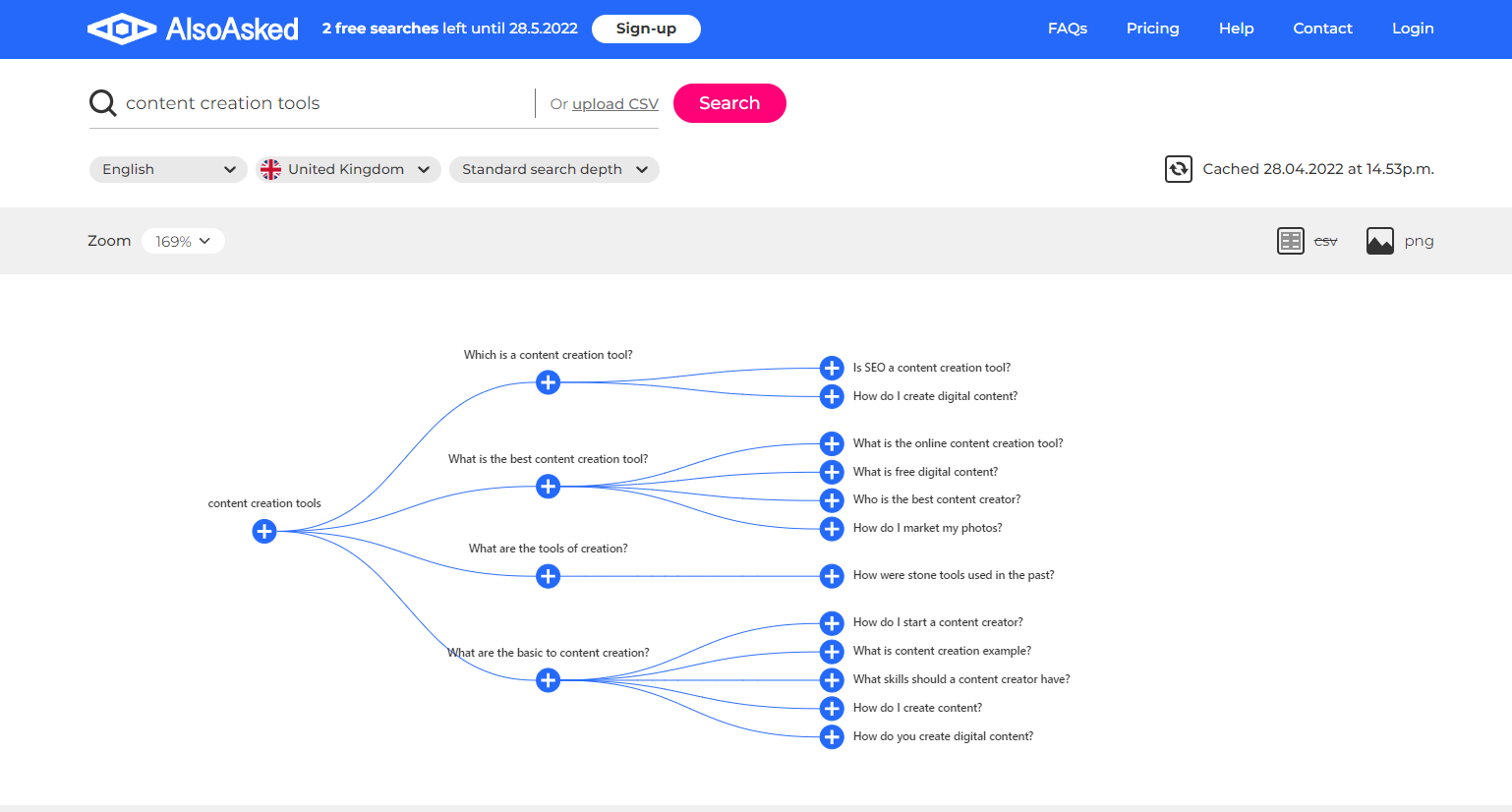
Task: Click the upload CSV link
Action: pos(615,104)
